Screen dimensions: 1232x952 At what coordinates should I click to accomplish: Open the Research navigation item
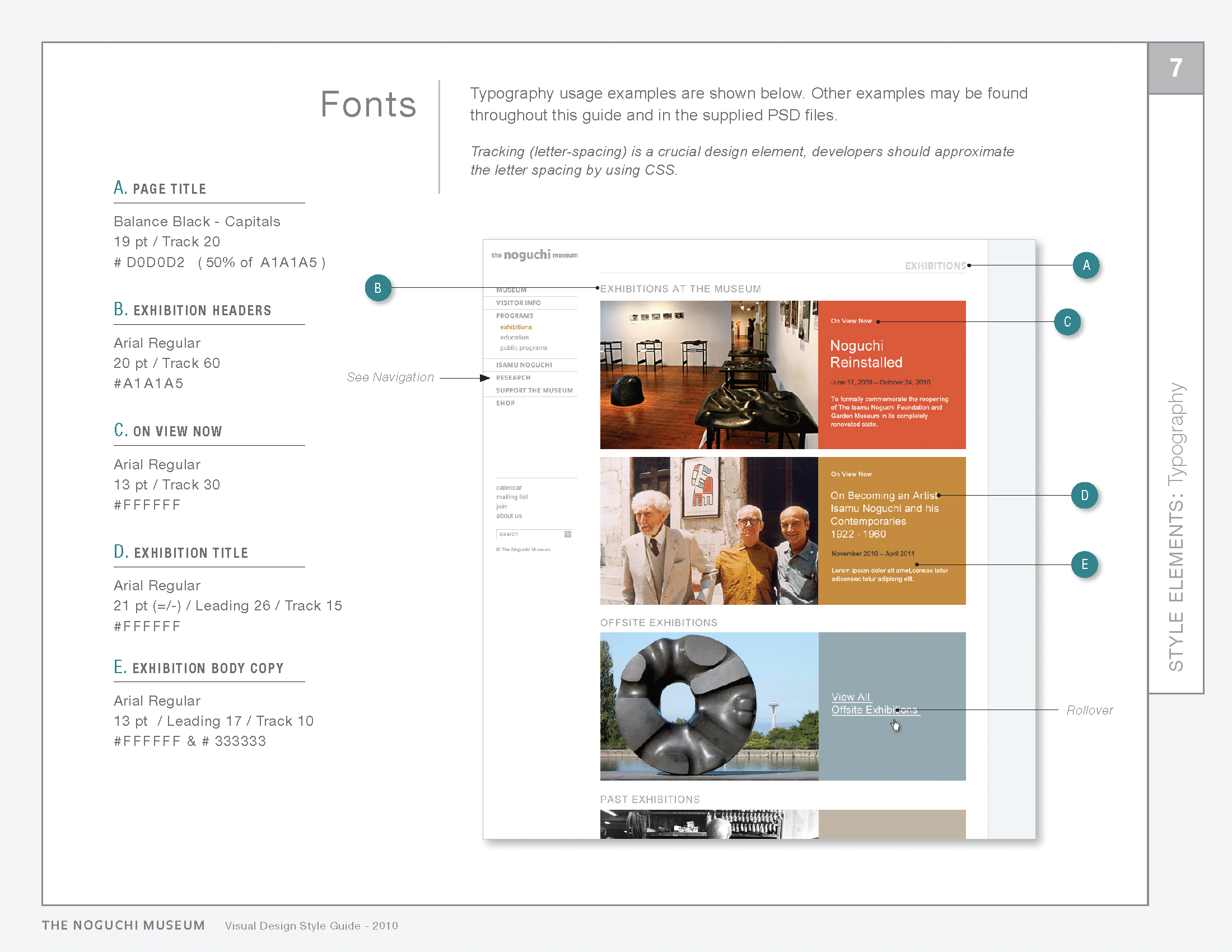pos(513,378)
